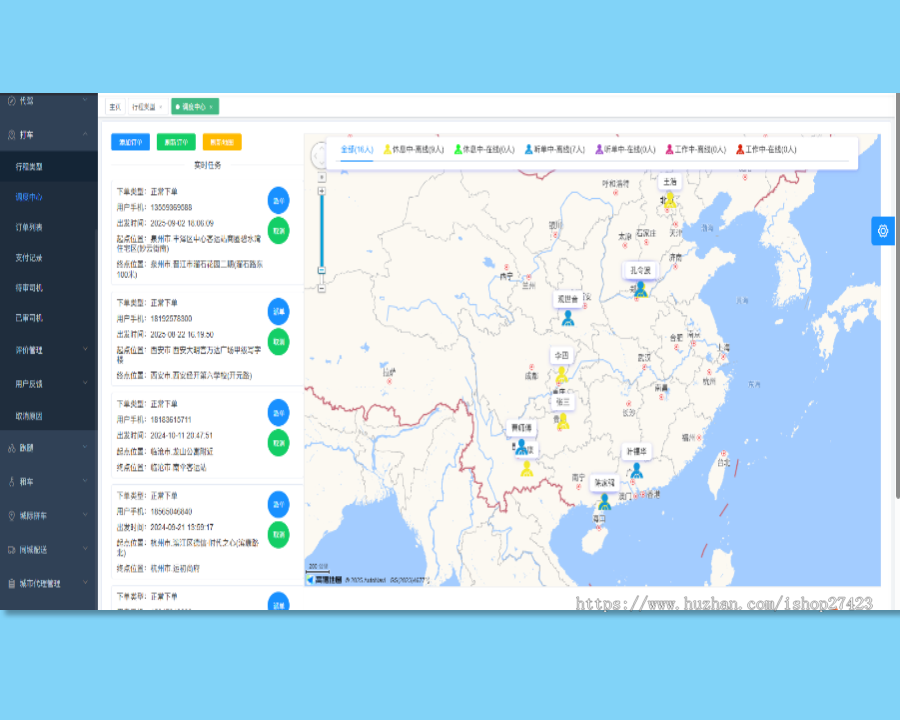Image resolution: width=900 pixels, height=720 pixels.
Task: Select yellow driver marker under 李四 label
Action: tap(562, 374)
